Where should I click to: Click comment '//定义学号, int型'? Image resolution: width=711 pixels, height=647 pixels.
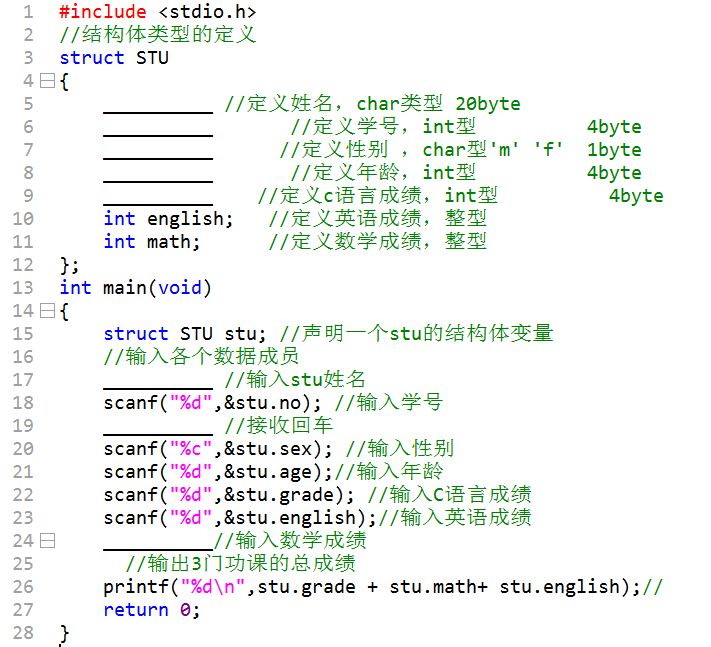click(383, 126)
